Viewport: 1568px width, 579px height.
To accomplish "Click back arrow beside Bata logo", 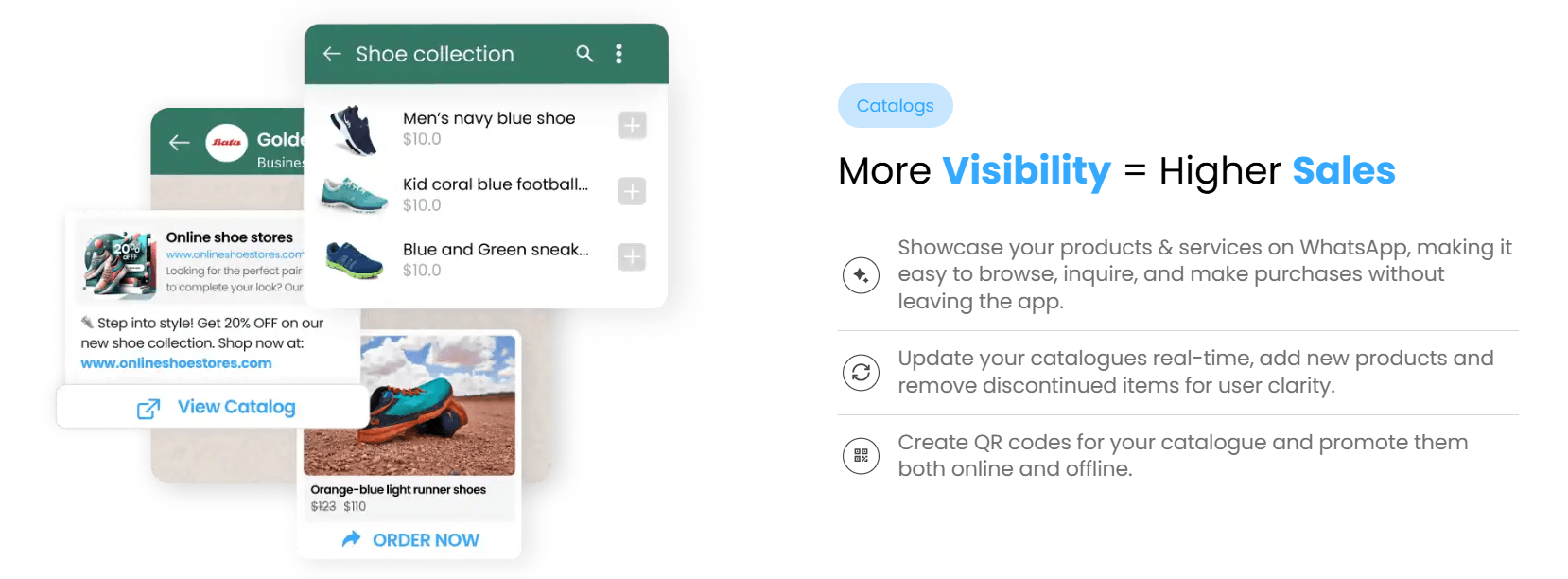I will pos(180,143).
